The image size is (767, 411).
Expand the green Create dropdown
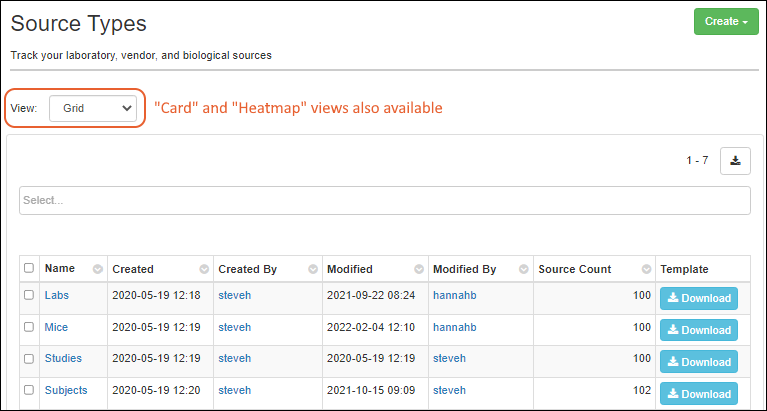click(726, 21)
